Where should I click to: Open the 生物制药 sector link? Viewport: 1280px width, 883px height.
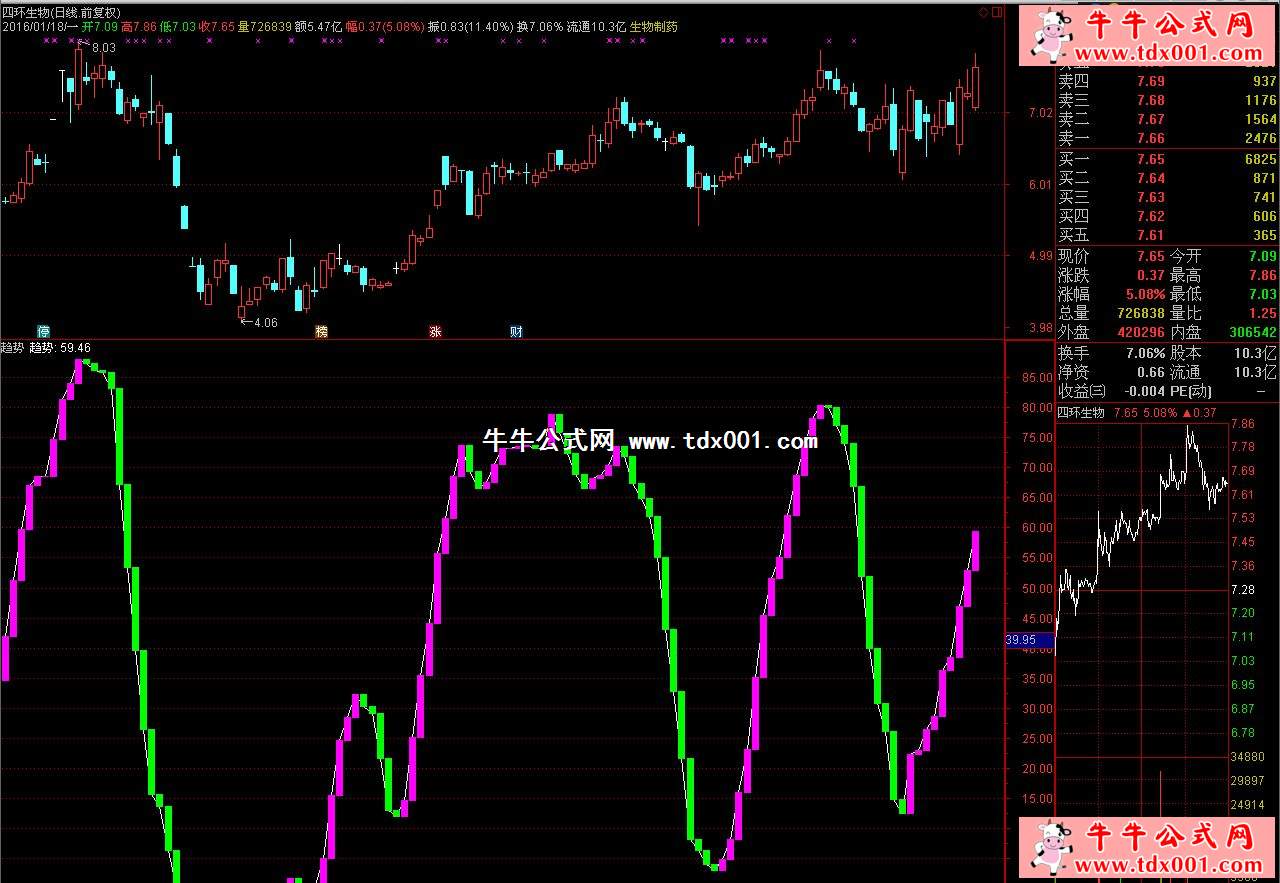click(651, 27)
